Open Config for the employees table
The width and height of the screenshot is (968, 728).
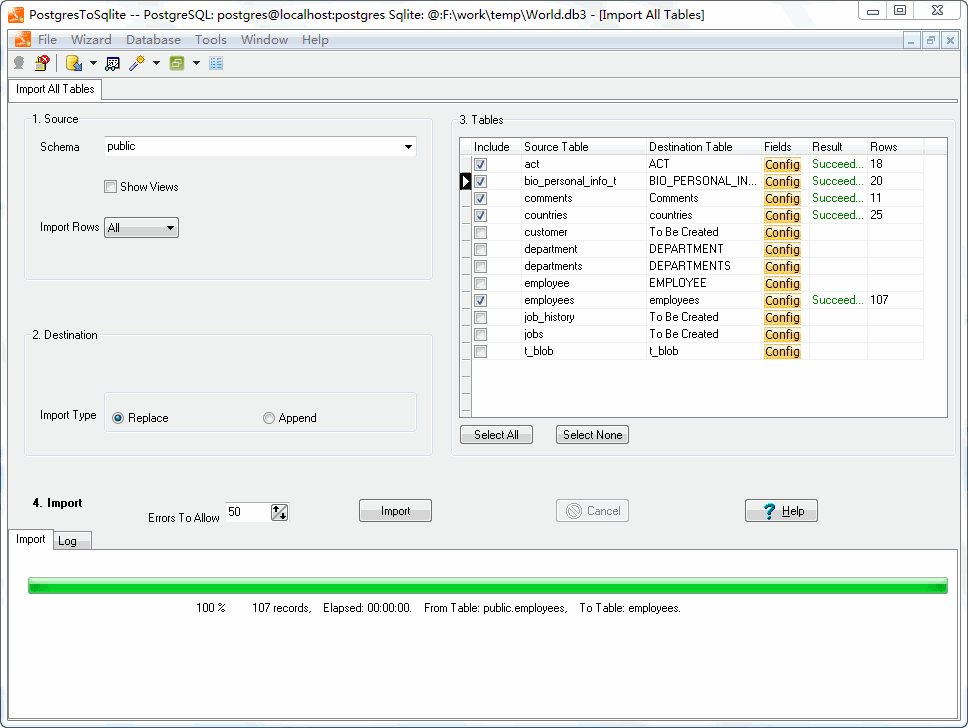coord(782,300)
